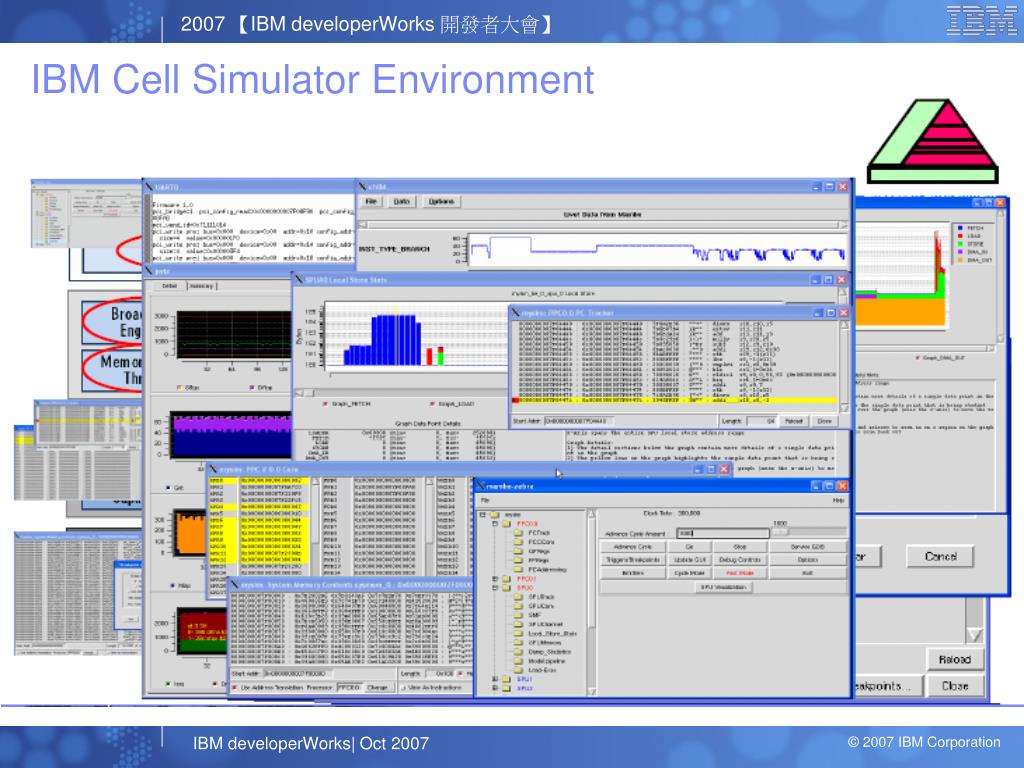Click X icon of PC Tracker window title

[x=516, y=313]
